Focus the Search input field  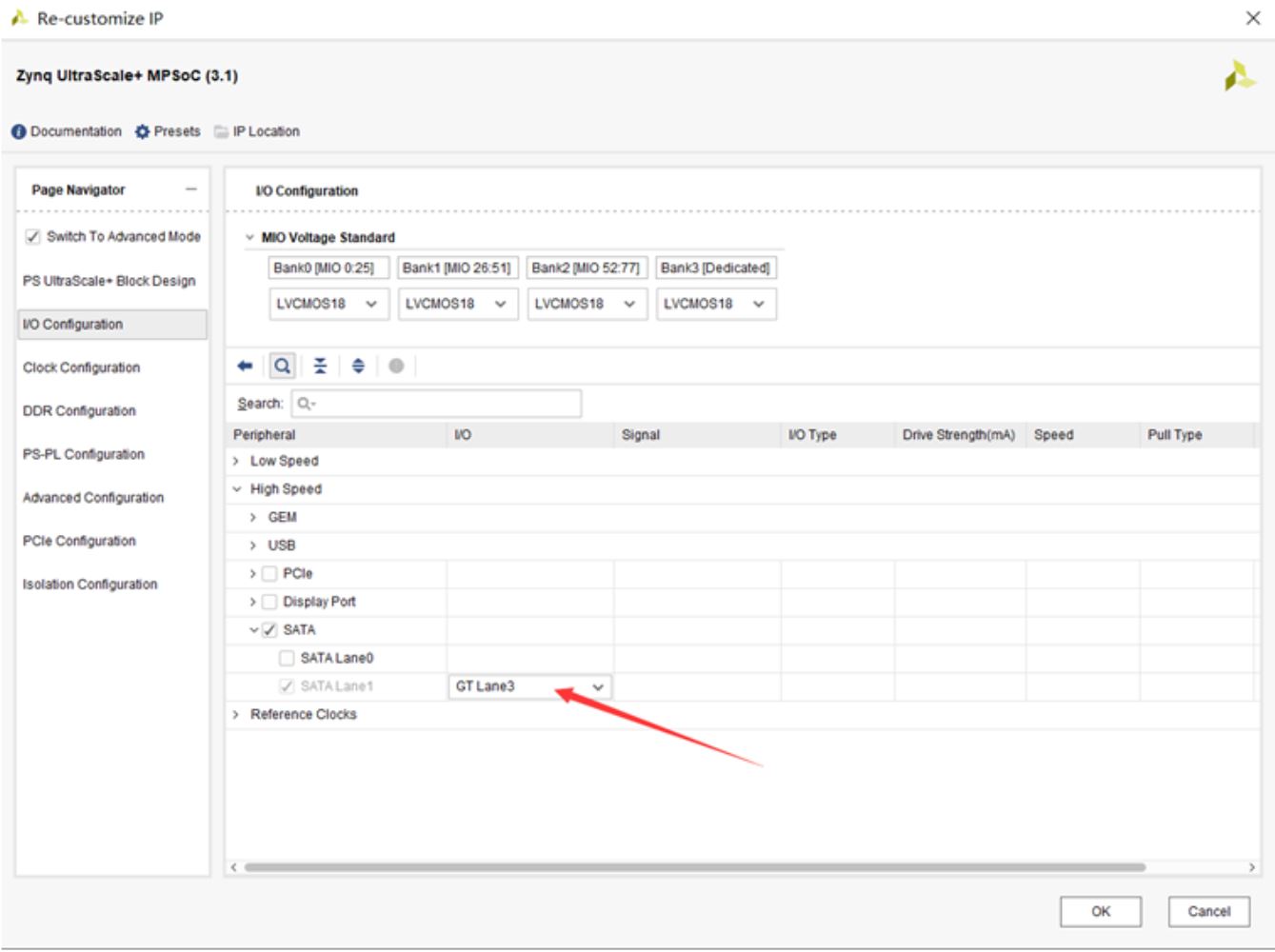point(436,404)
